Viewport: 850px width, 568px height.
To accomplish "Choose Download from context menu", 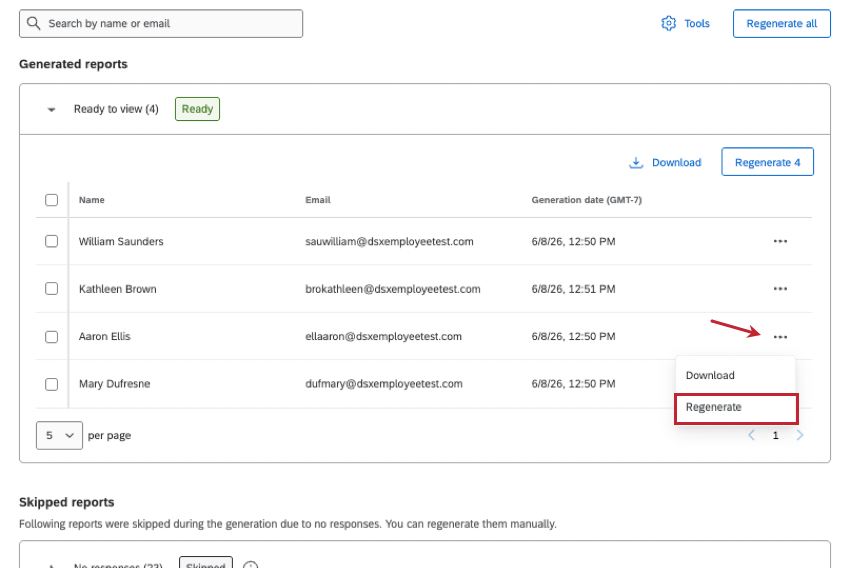I will click(x=735, y=375).
